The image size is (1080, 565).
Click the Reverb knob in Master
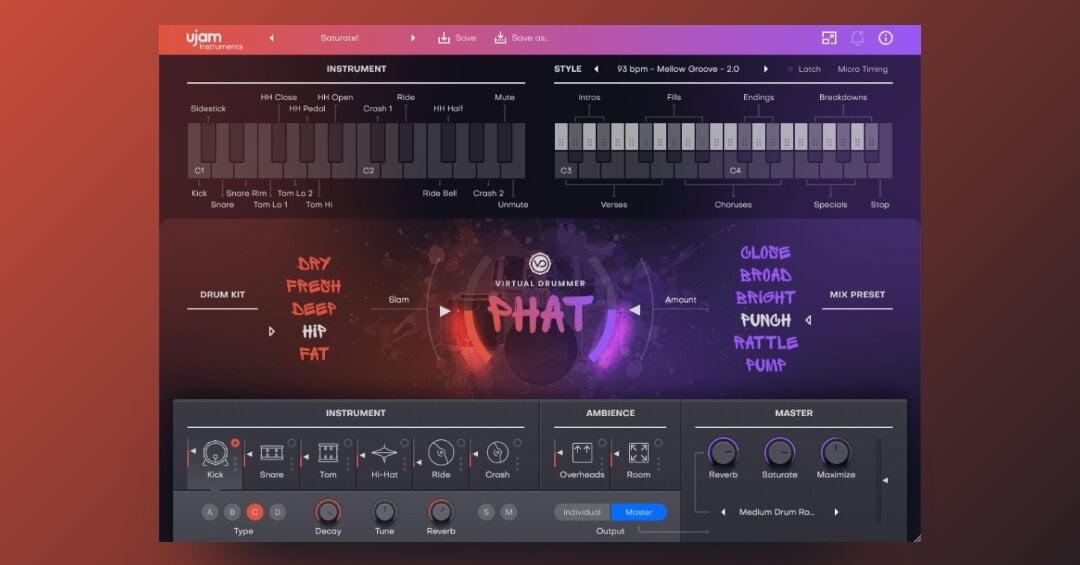coord(723,453)
